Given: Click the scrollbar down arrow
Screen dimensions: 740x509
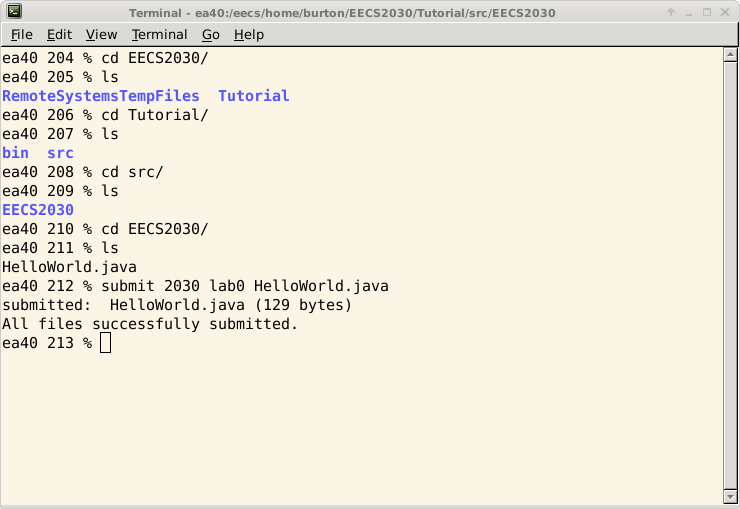Looking at the screenshot, I should [x=730, y=497].
